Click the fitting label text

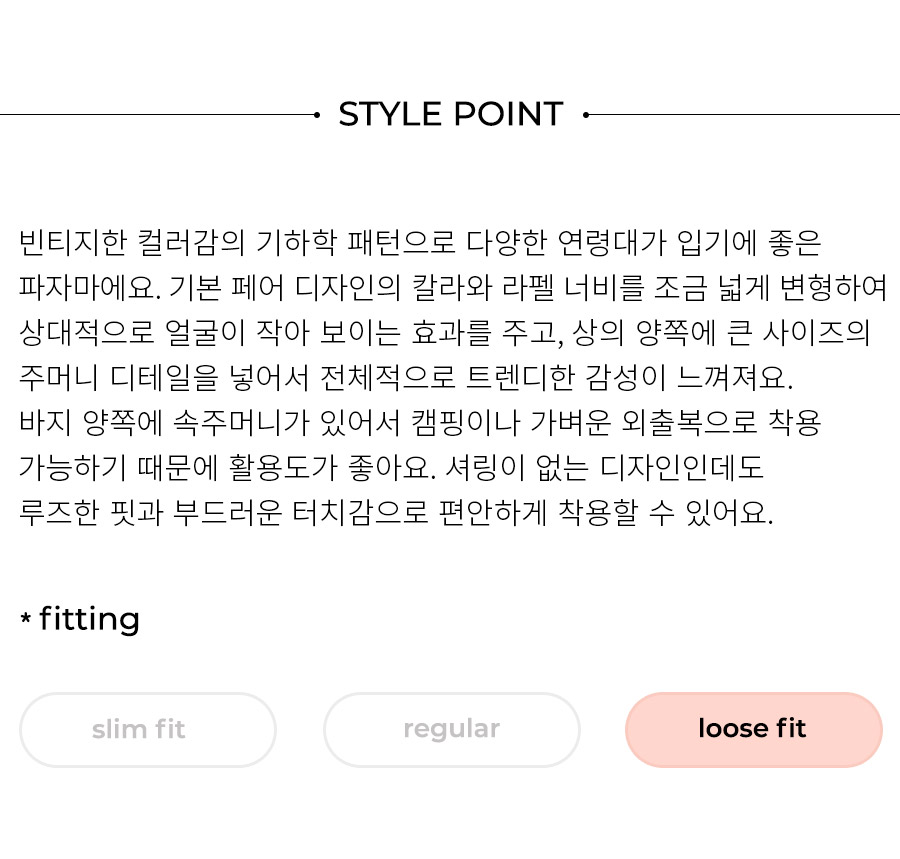[x=89, y=620]
